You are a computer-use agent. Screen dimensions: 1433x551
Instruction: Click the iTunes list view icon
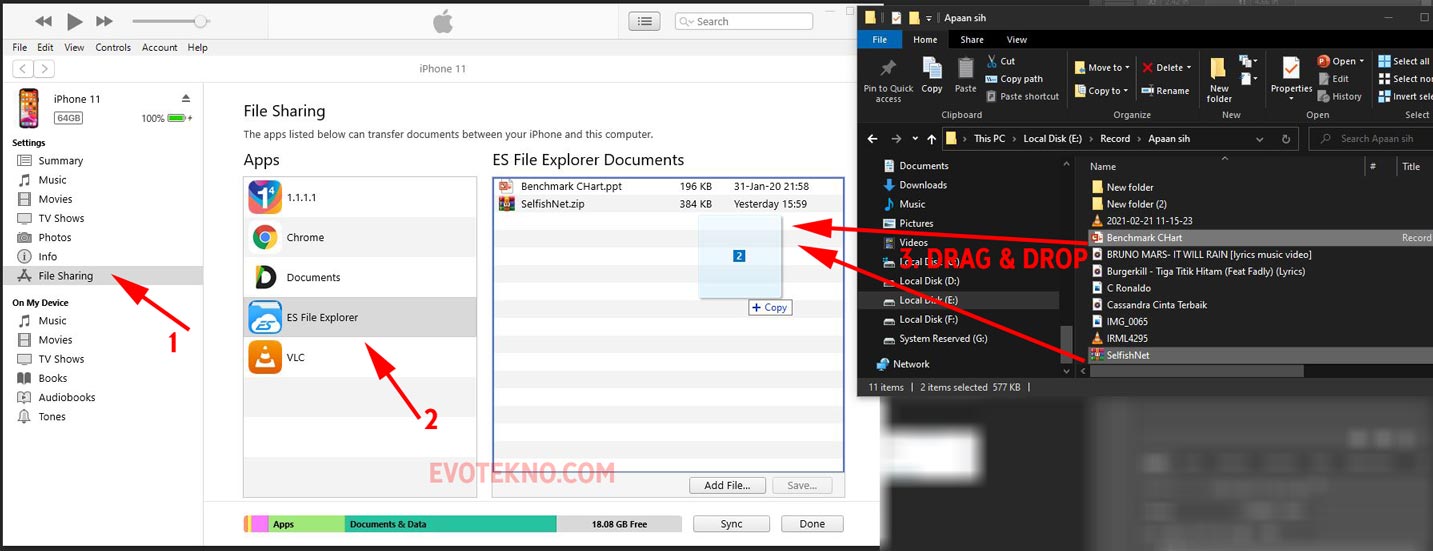click(x=644, y=21)
